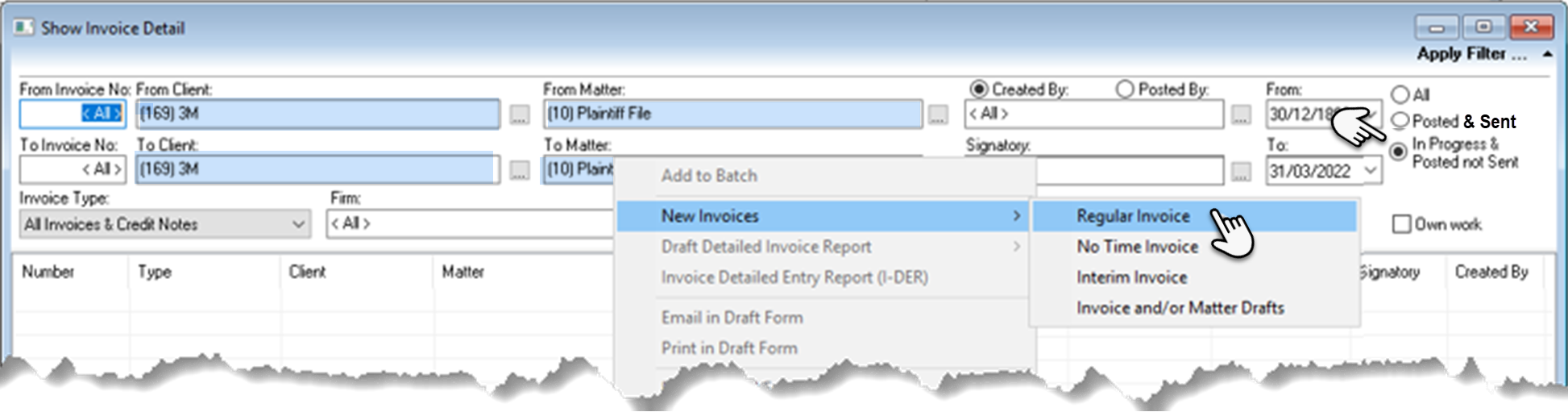Click the From Matter field Plaintiff File
Screen dimensions: 1568x412
pos(733,114)
